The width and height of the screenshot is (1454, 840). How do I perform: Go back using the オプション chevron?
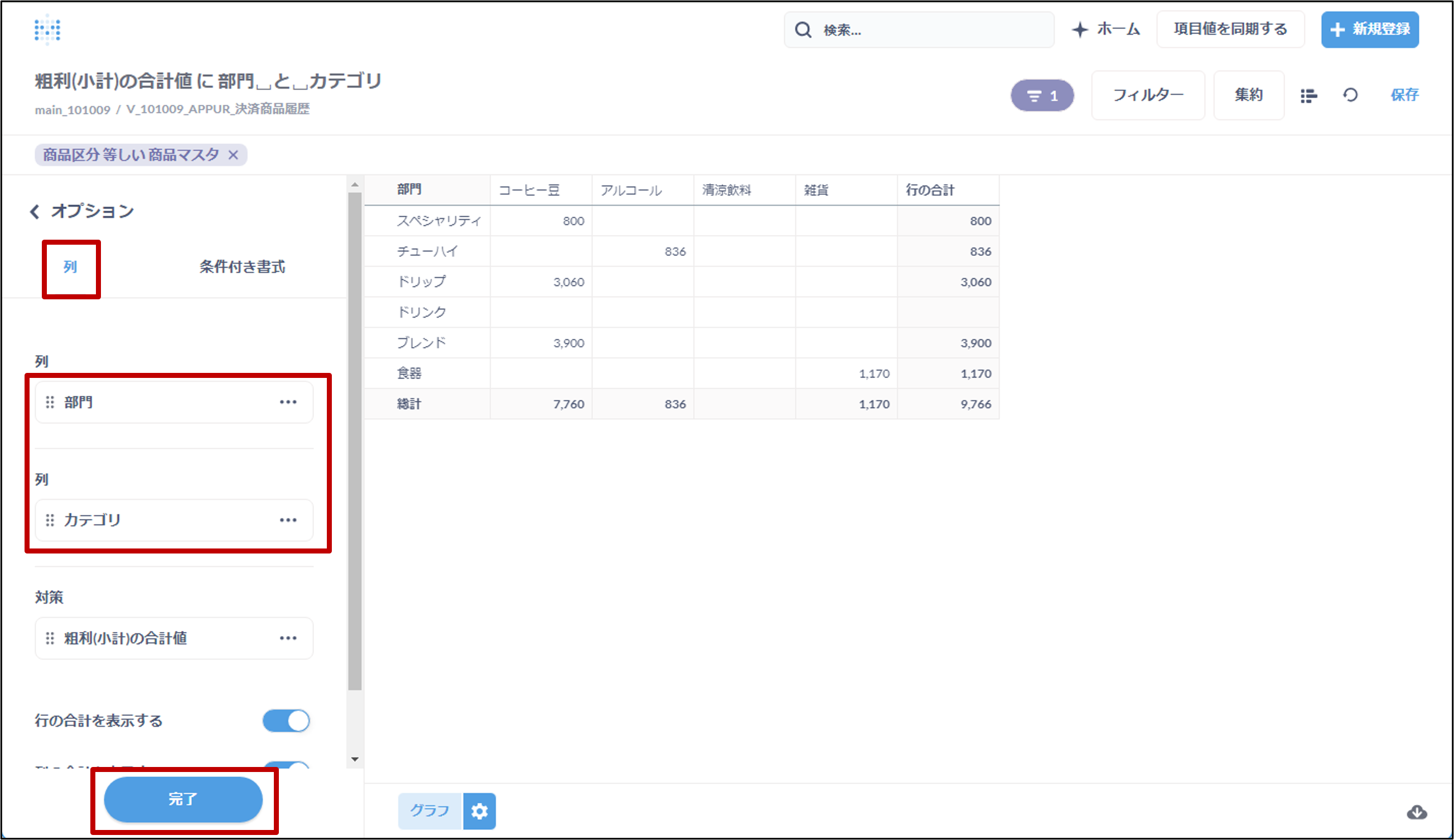point(35,212)
